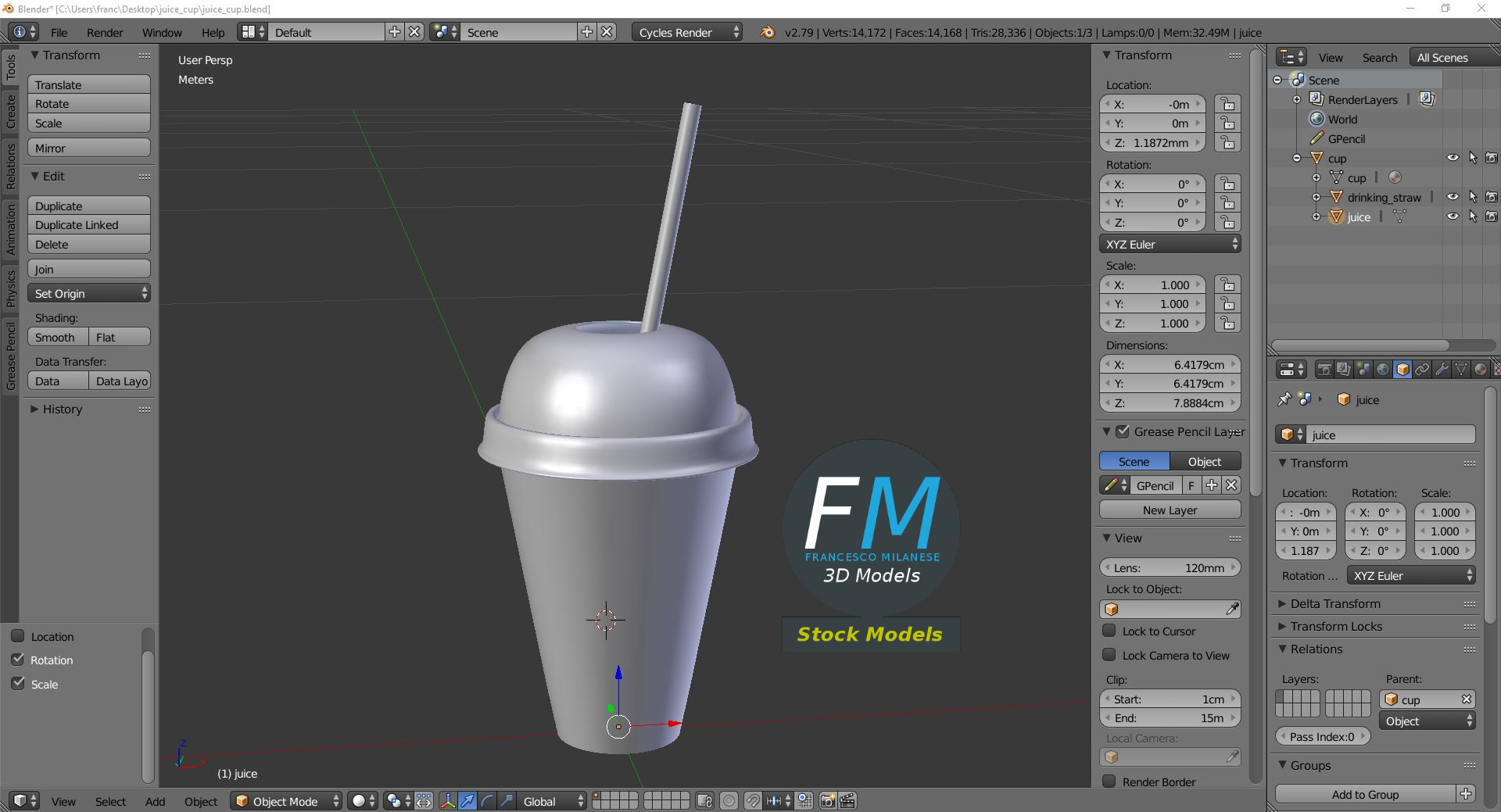Click the Duplicate Linked button
This screenshot has height=812, width=1501.
click(89, 224)
